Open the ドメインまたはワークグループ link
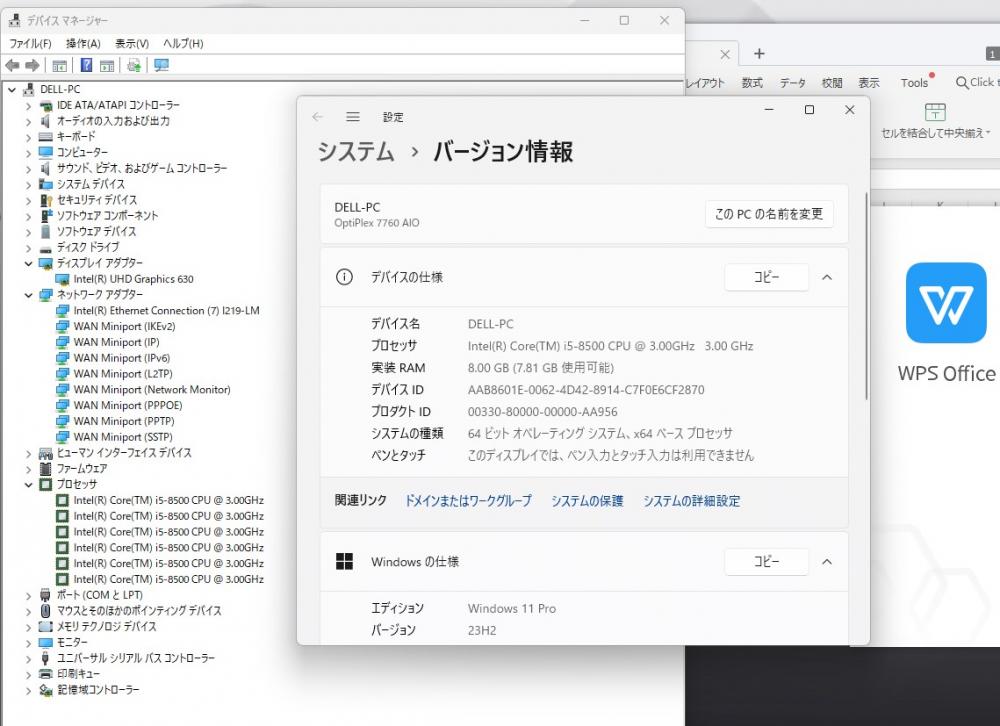 point(468,501)
